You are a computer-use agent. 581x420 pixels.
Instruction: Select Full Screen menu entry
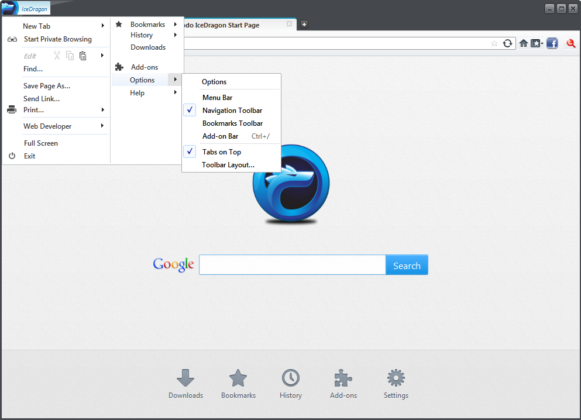coord(41,143)
